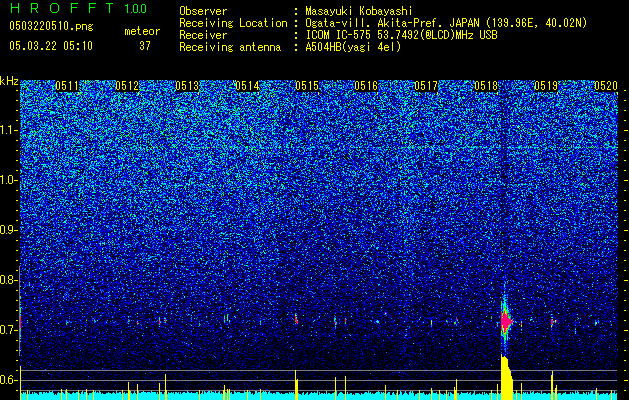This screenshot has height=400, width=629.
Task: Click observer name Masayuki Kobayashi
Action: point(359,12)
